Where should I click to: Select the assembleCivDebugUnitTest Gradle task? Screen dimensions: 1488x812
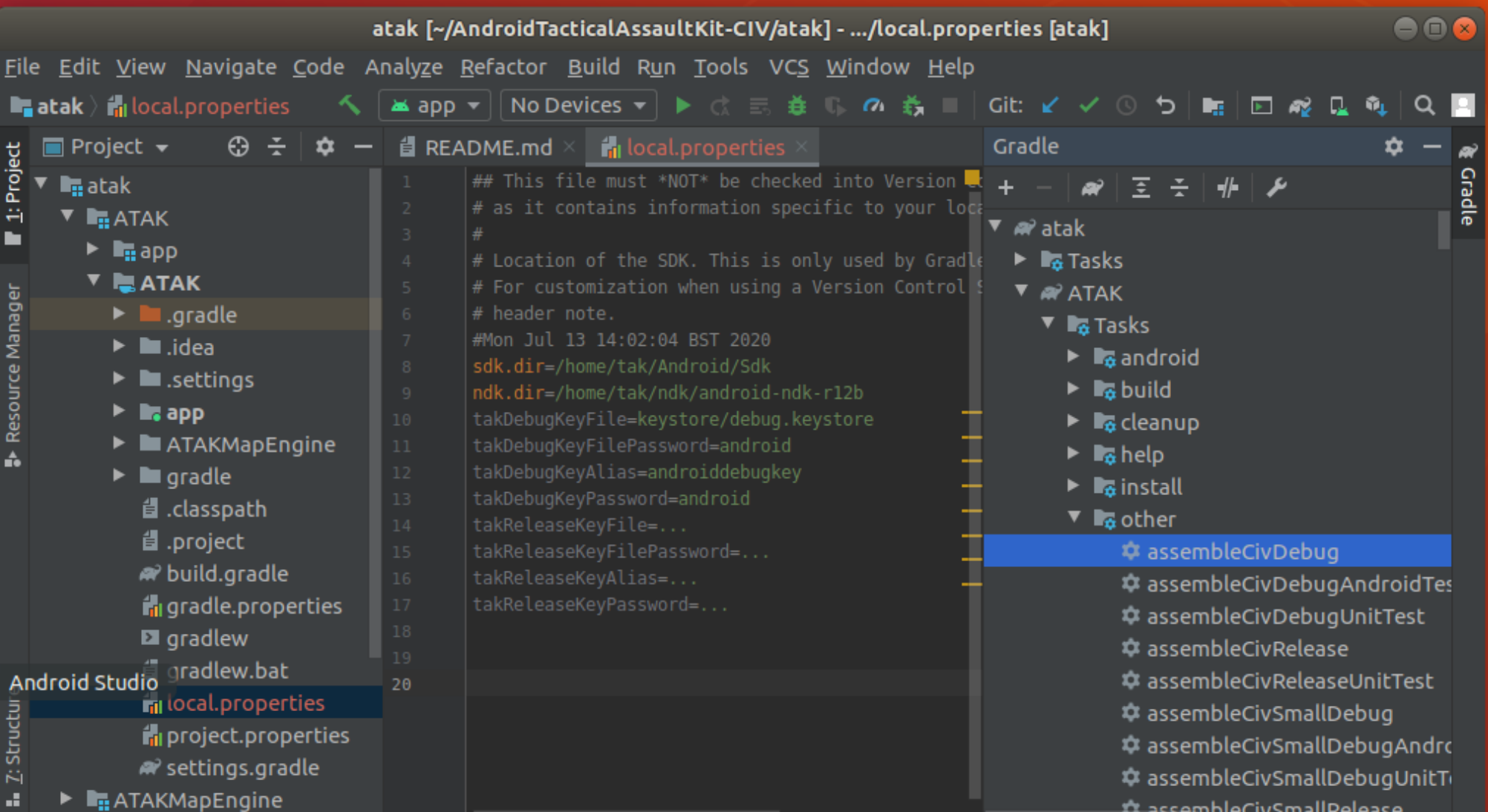click(1285, 616)
